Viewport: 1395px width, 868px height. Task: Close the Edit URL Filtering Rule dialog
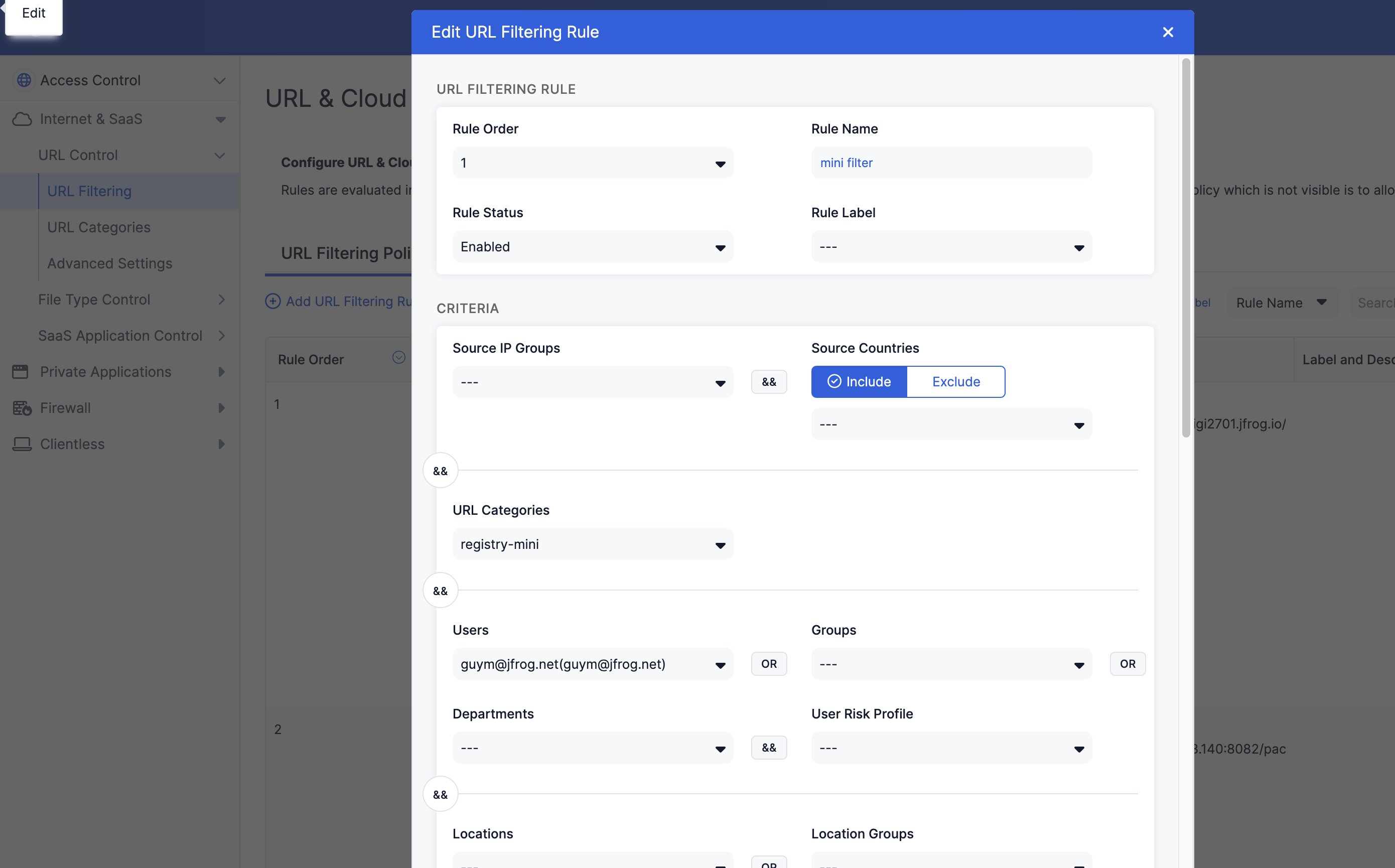click(1167, 32)
